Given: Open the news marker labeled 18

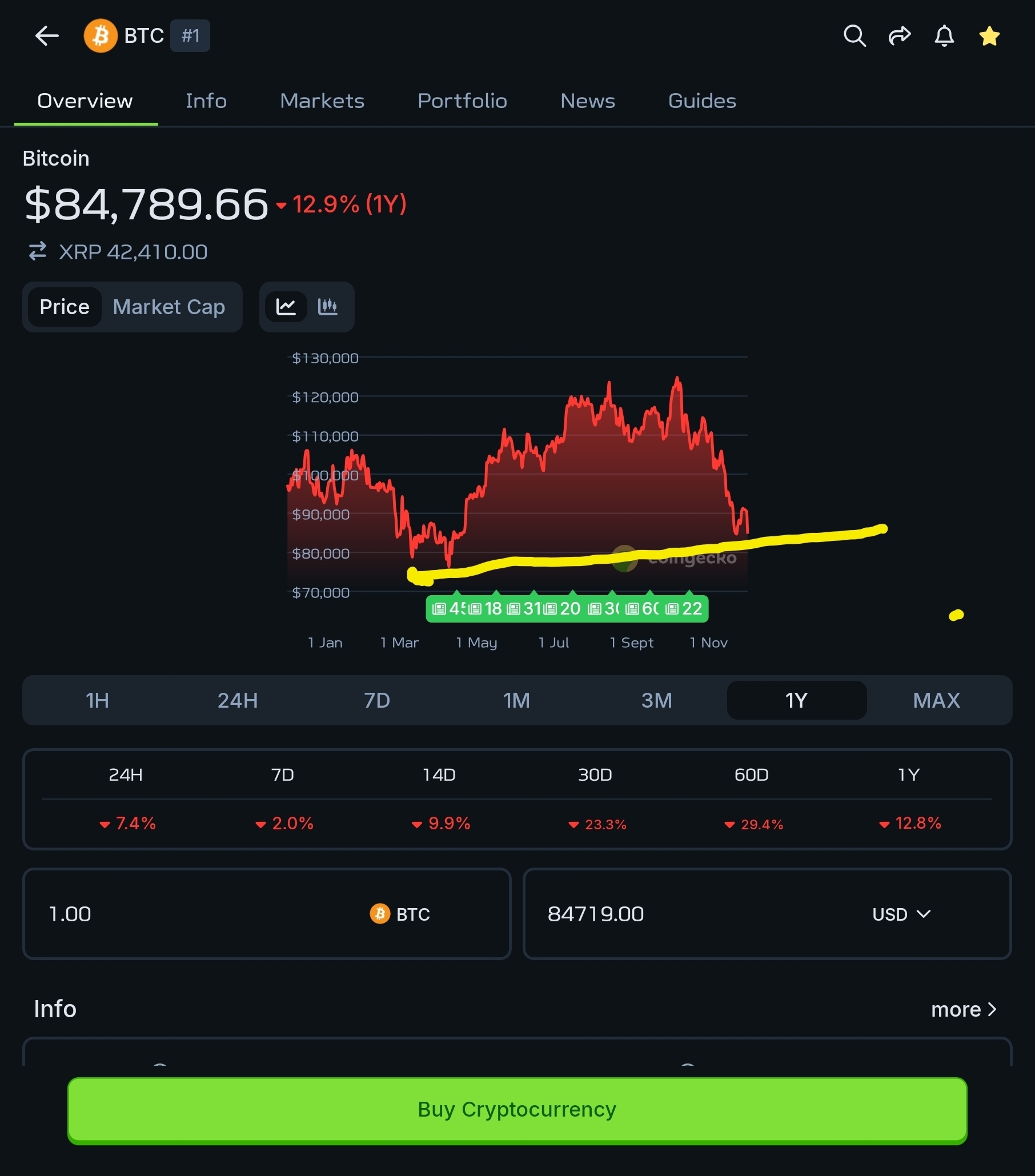Looking at the screenshot, I should click(x=486, y=608).
